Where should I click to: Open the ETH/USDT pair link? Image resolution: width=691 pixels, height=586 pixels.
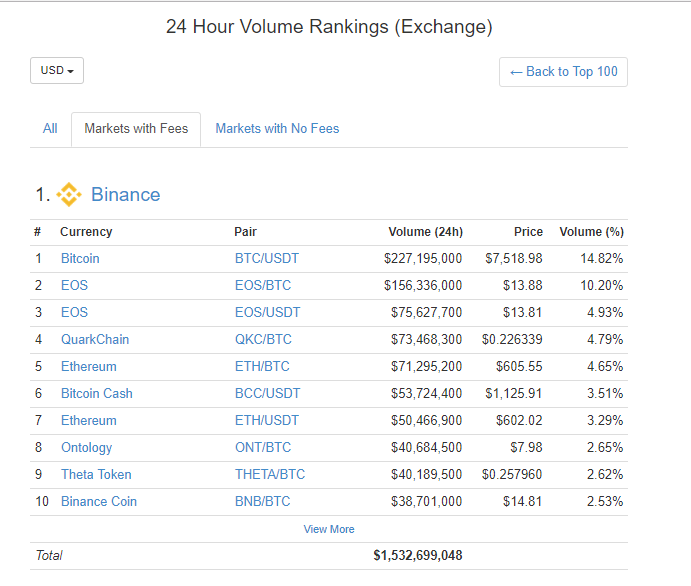pyautogui.click(x=267, y=421)
